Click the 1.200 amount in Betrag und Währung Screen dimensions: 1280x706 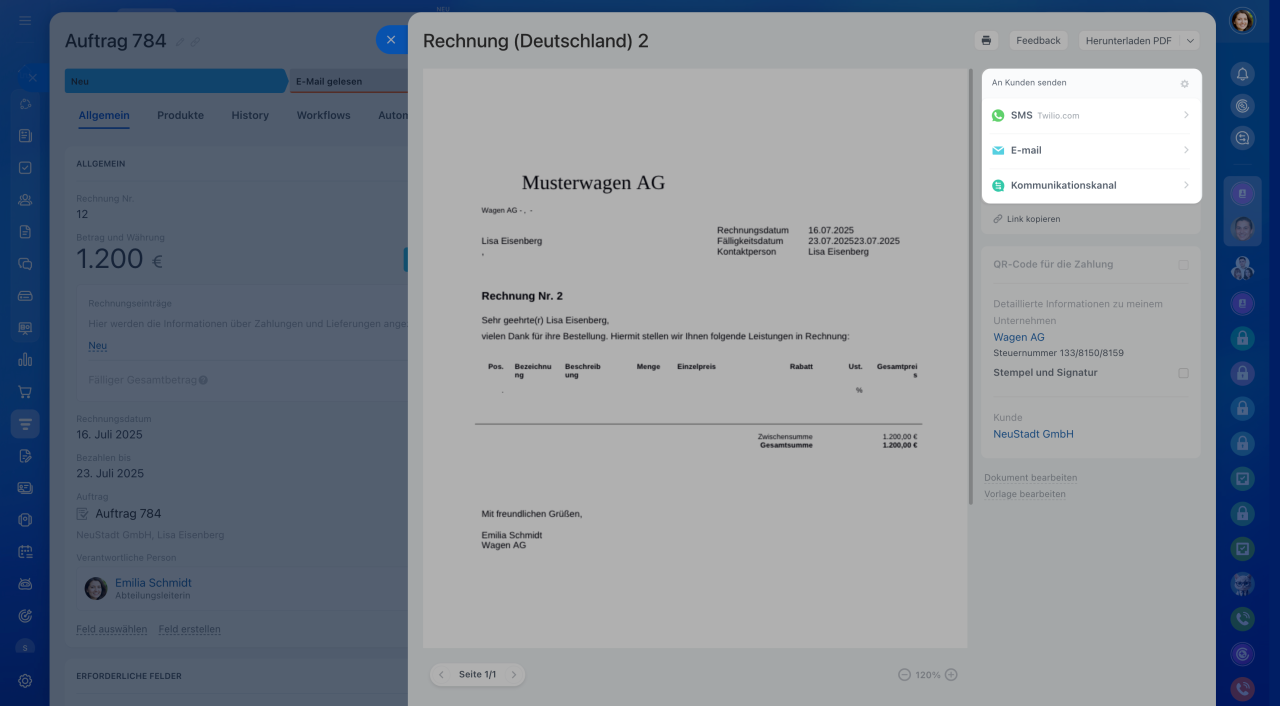point(110,259)
